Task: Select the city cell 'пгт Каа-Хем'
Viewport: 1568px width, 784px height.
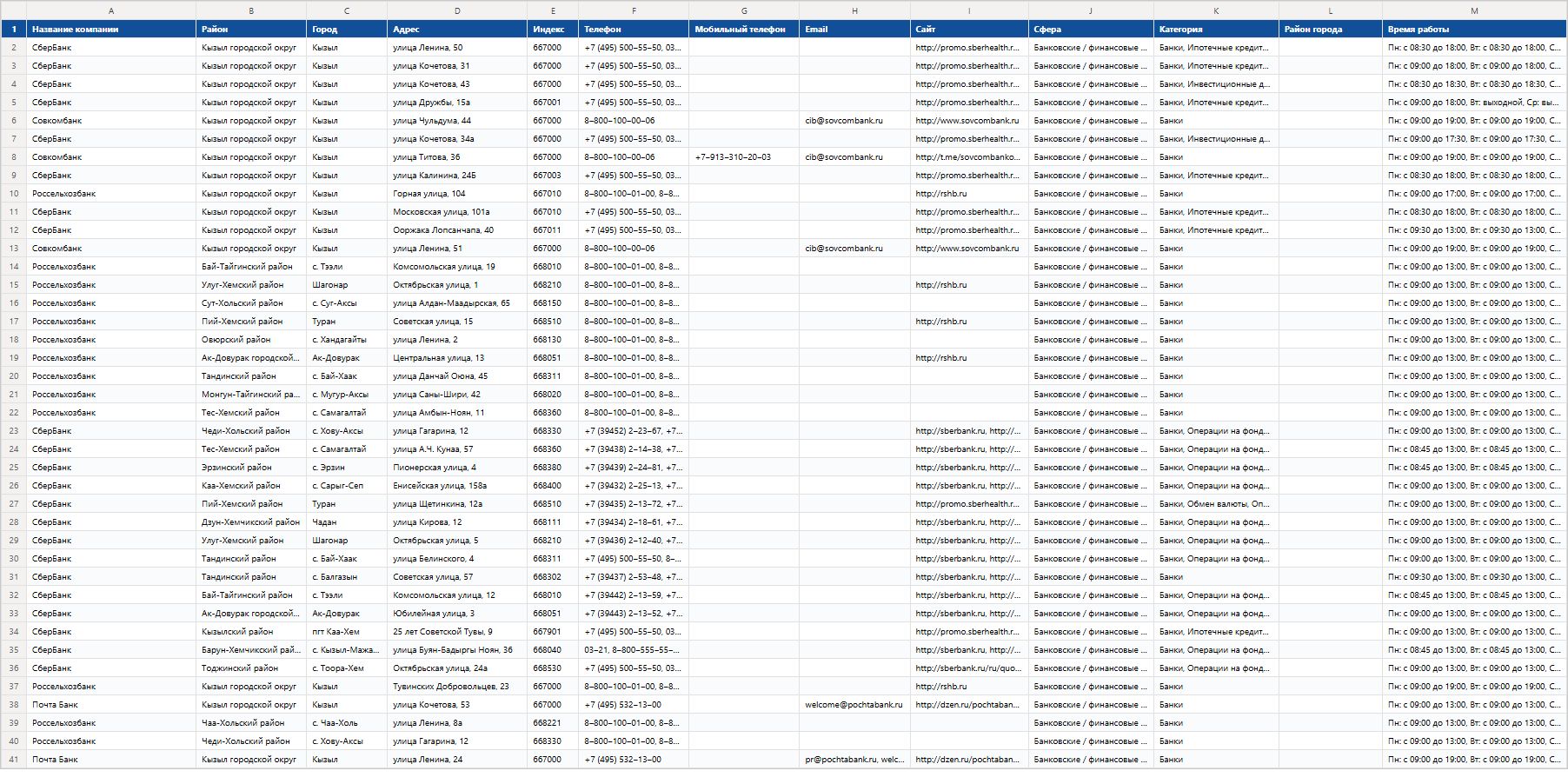Action: click(347, 632)
